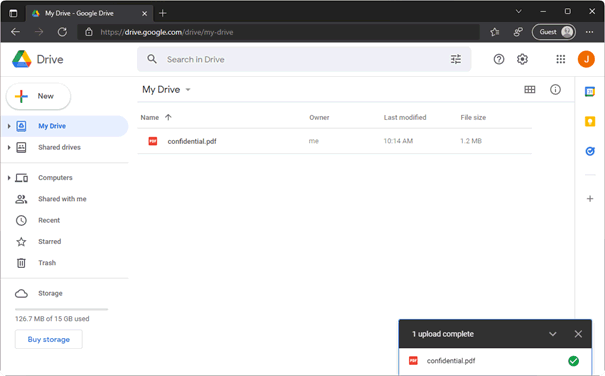This screenshot has height=376, width=605.
Task: Show file details info panel
Action: 555,90
